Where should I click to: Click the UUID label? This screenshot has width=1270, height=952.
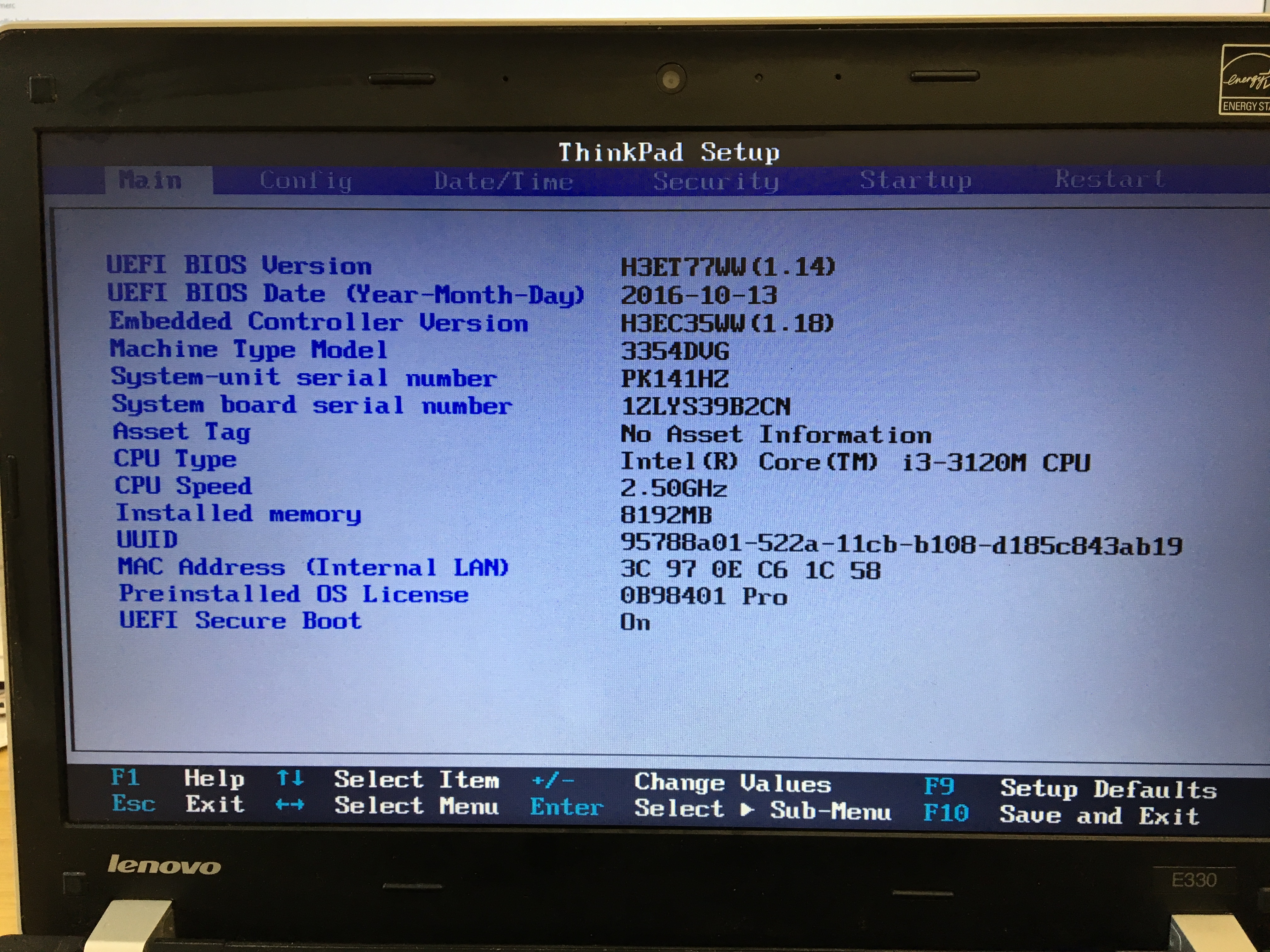point(147,539)
